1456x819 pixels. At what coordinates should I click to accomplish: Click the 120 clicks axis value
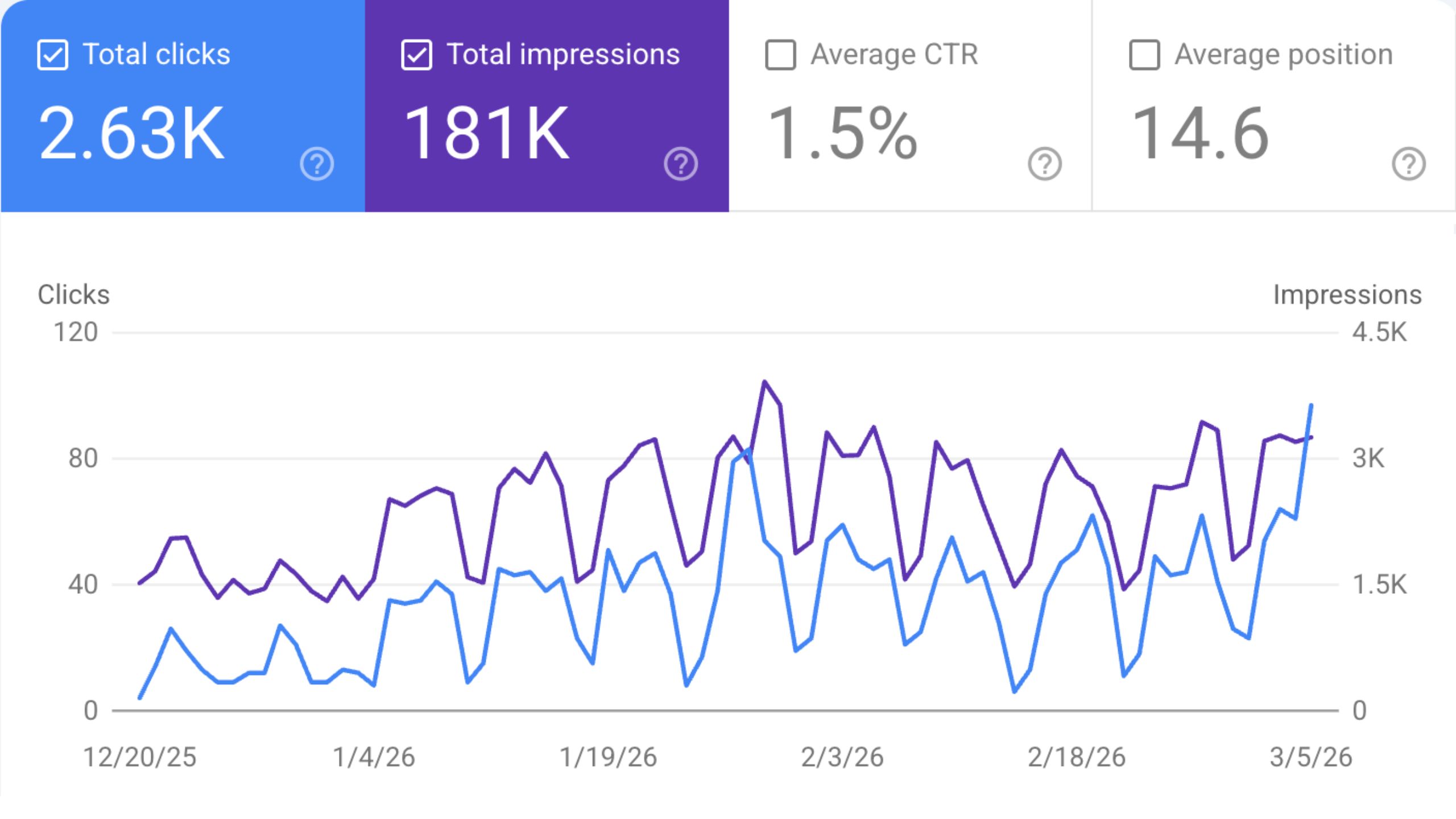click(x=76, y=332)
